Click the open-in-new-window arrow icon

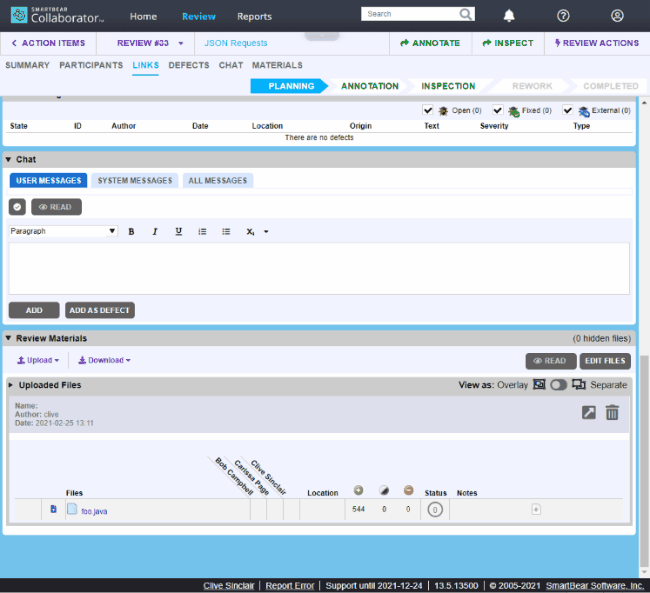click(589, 412)
